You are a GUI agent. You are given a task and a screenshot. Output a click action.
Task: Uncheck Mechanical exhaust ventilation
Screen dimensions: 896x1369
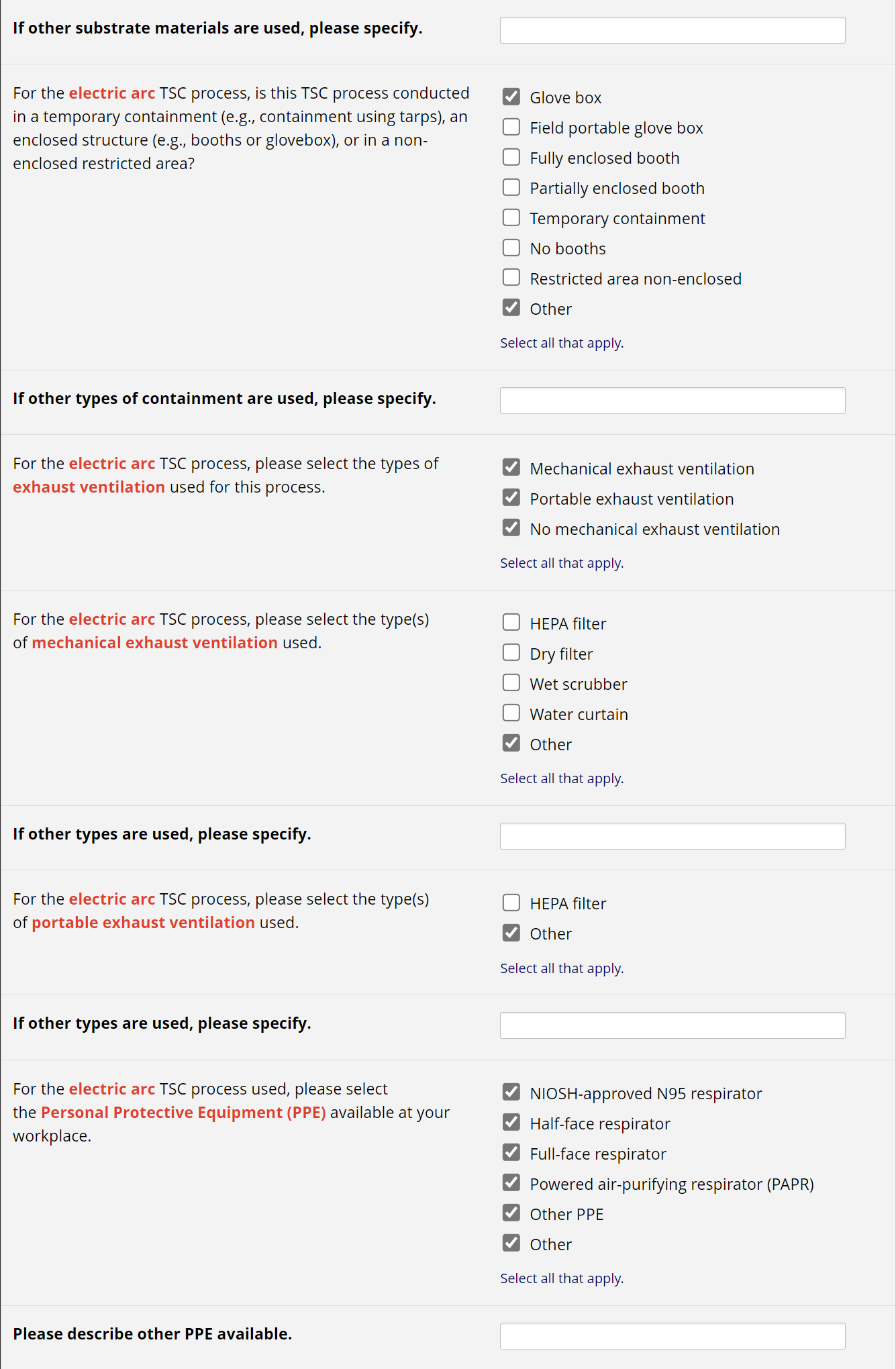point(511,468)
